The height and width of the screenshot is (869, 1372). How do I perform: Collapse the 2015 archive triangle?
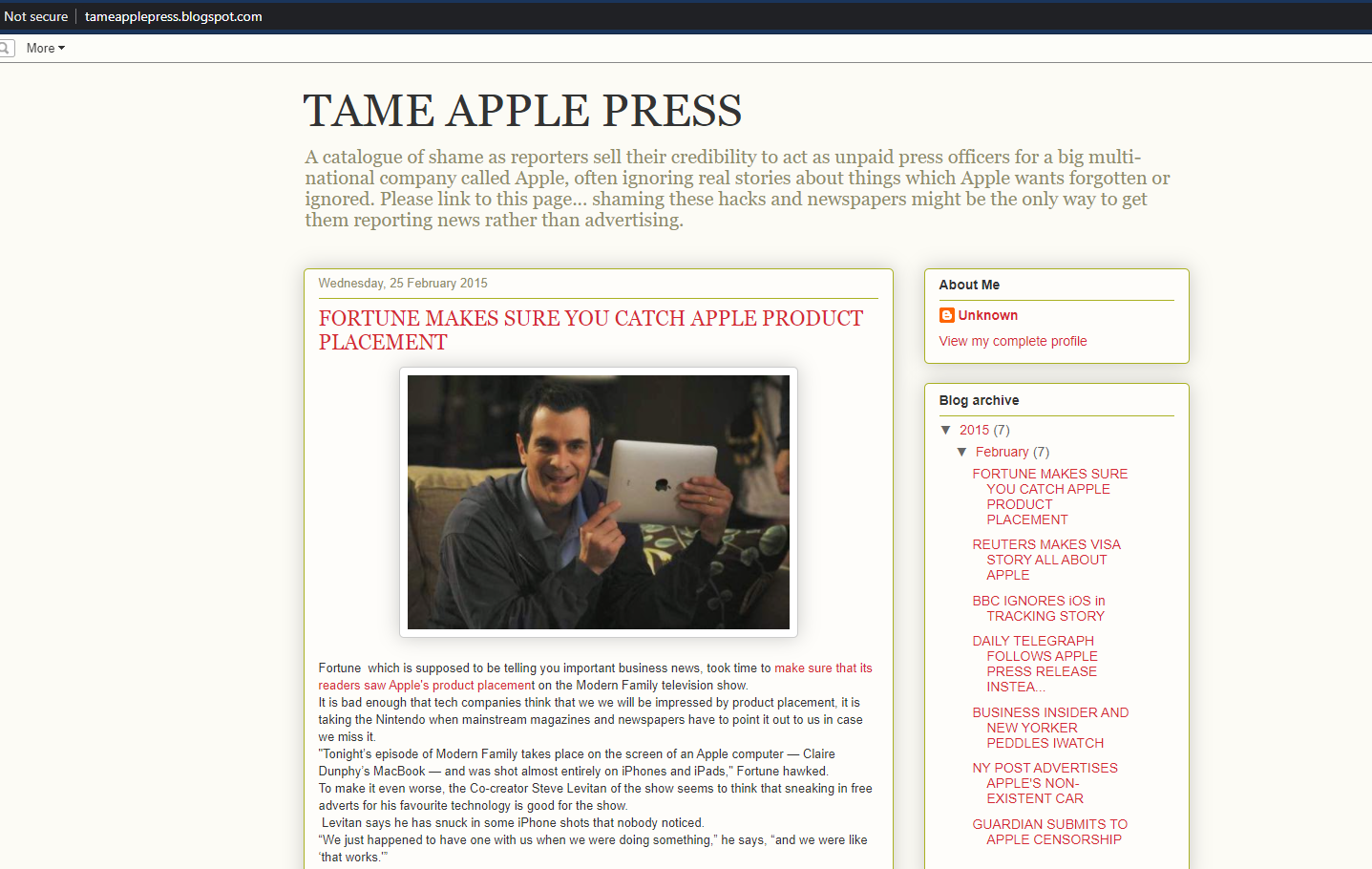click(946, 430)
